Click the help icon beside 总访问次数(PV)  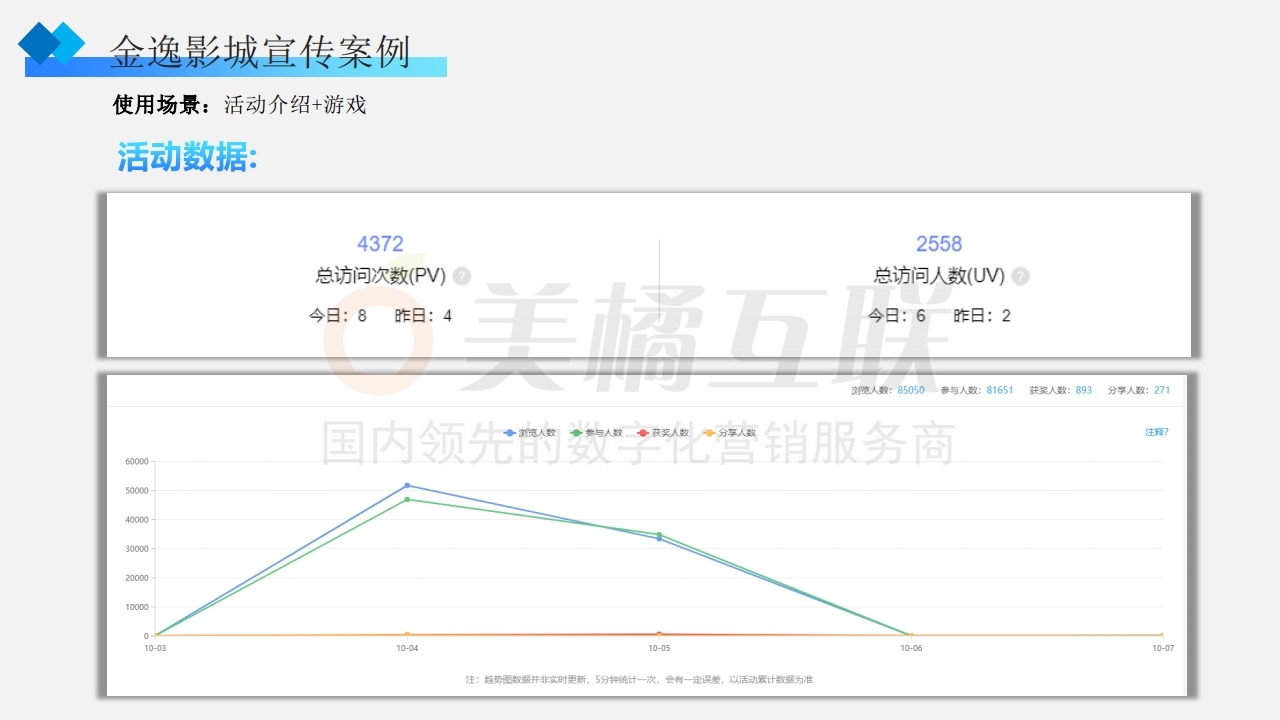click(x=461, y=277)
